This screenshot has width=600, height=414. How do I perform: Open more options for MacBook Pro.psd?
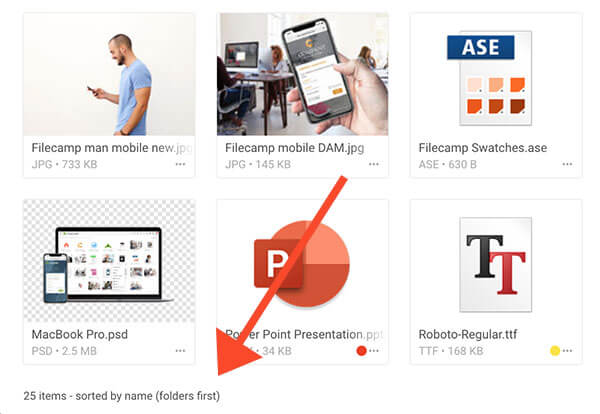180,350
